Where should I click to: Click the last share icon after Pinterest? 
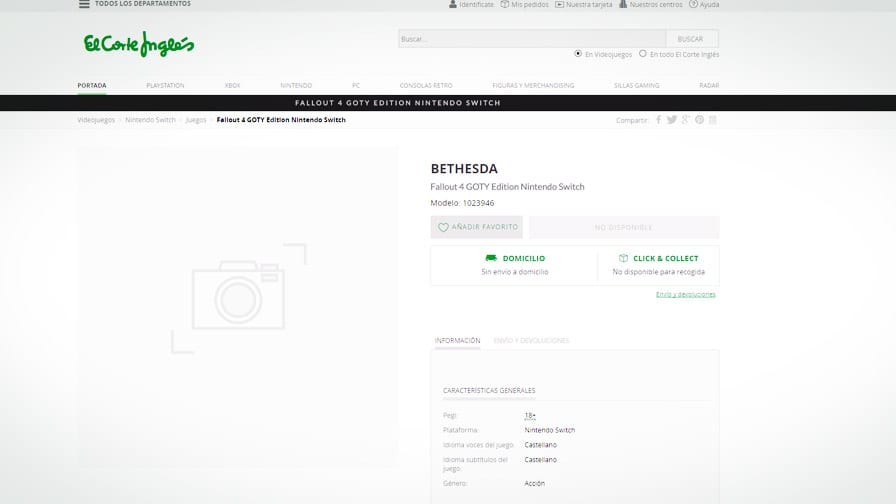pyautogui.click(x=713, y=119)
